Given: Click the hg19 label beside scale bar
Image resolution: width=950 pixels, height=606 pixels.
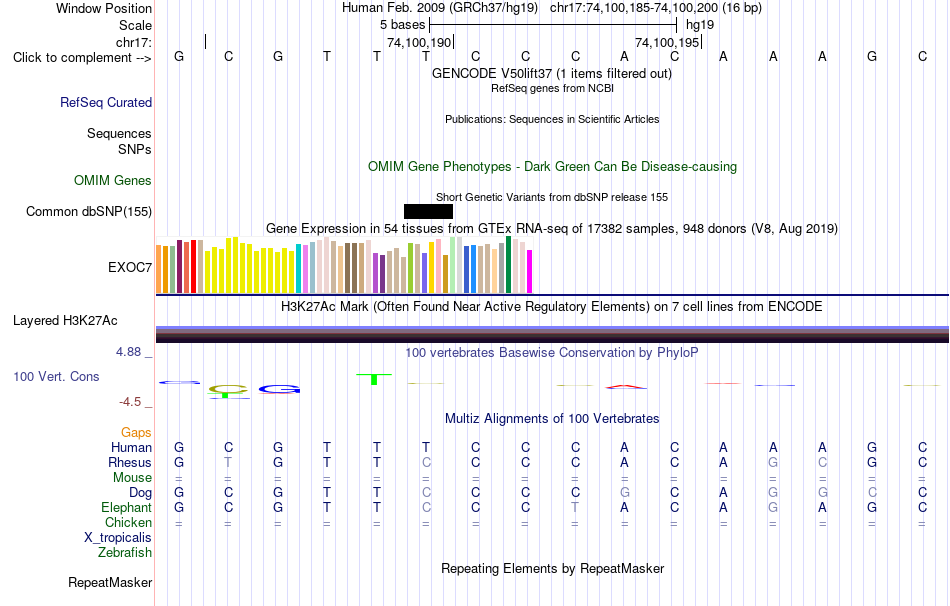Looking at the screenshot, I should click(x=700, y=25).
